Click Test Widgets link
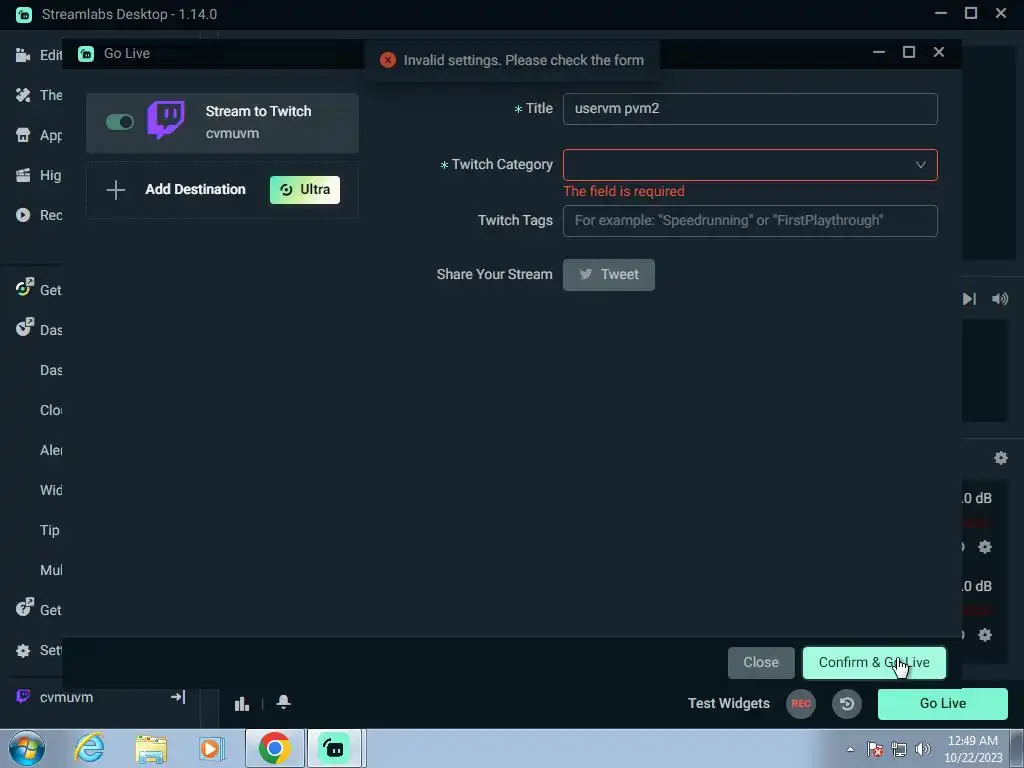This screenshot has width=1024, height=768. pyautogui.click(x=729, y=703)
